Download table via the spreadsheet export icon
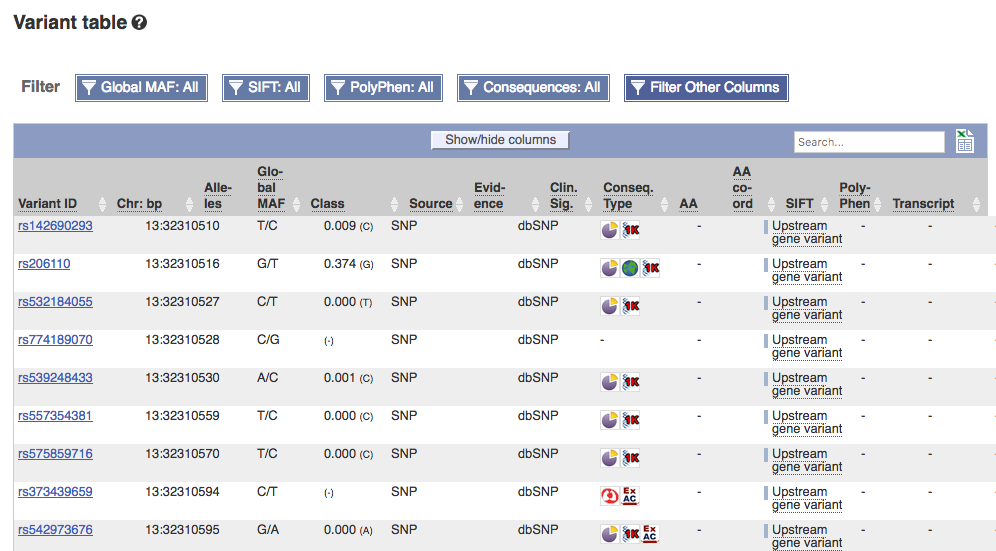Viewport: 996px width, 551px height. [964, 141]
